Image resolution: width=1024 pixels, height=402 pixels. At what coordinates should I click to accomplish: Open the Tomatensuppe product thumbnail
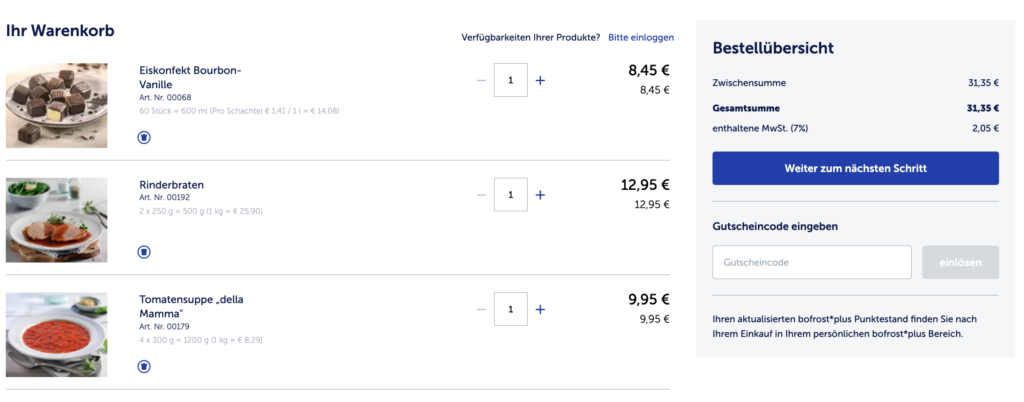(57, 335)
